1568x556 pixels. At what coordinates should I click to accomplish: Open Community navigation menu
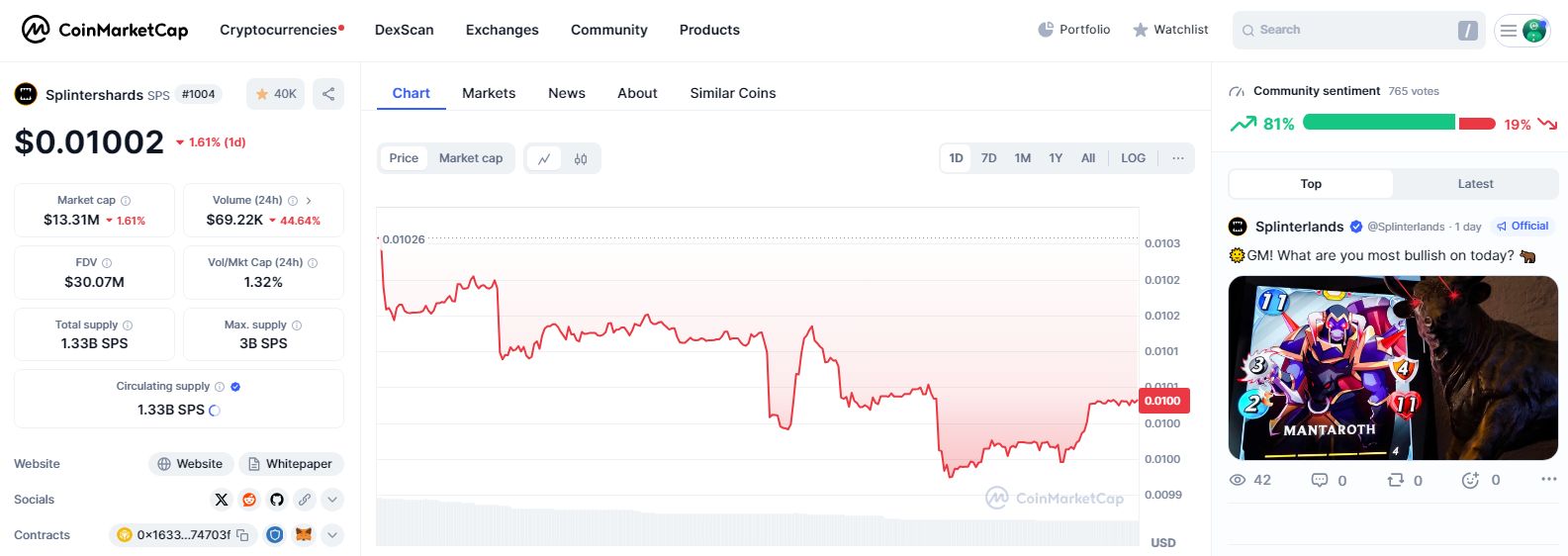(x=608, y=30)
